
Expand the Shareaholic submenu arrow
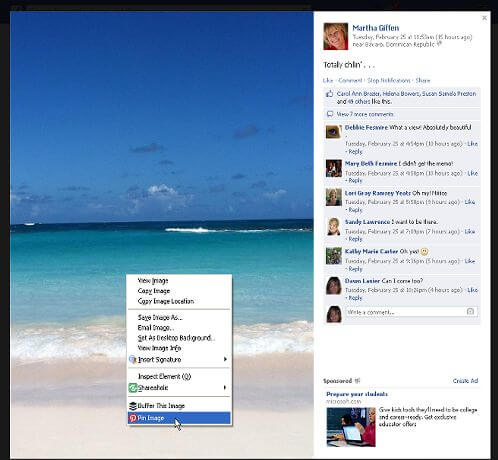225,388
